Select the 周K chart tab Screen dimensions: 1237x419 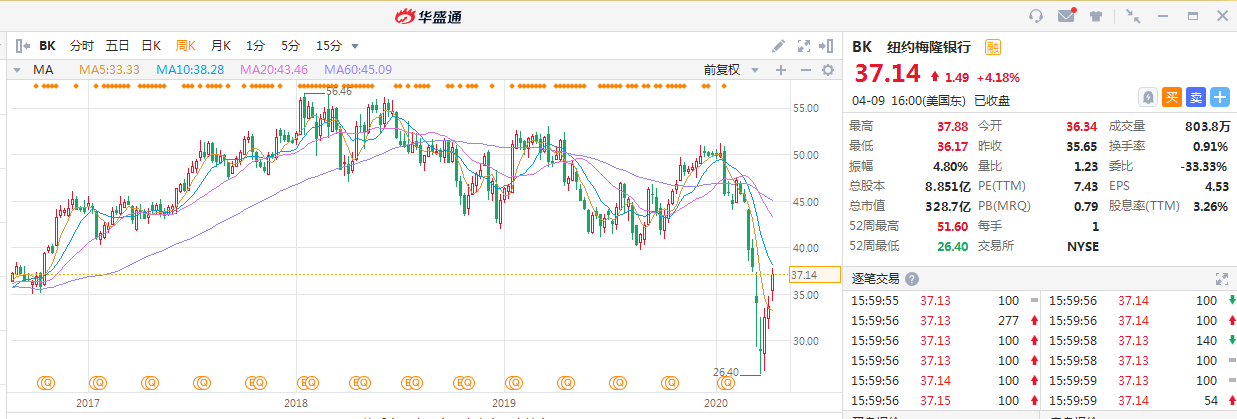(x=186, y=46)
